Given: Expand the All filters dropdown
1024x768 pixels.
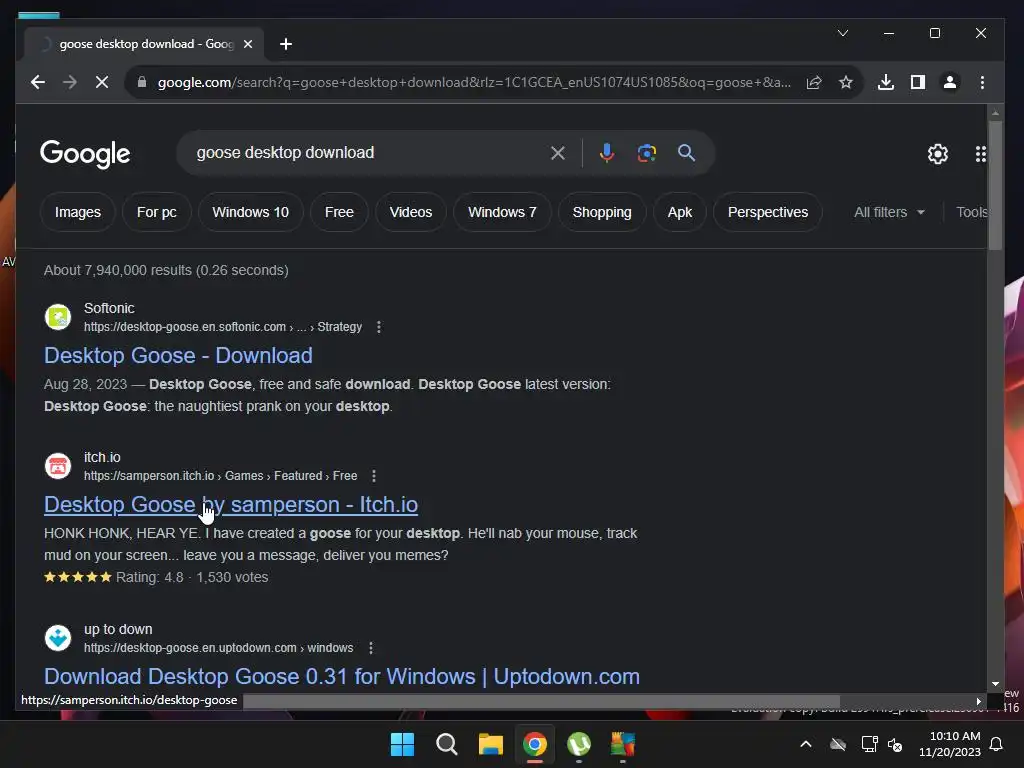Looking at the screenshot, I should coord(889,212).
